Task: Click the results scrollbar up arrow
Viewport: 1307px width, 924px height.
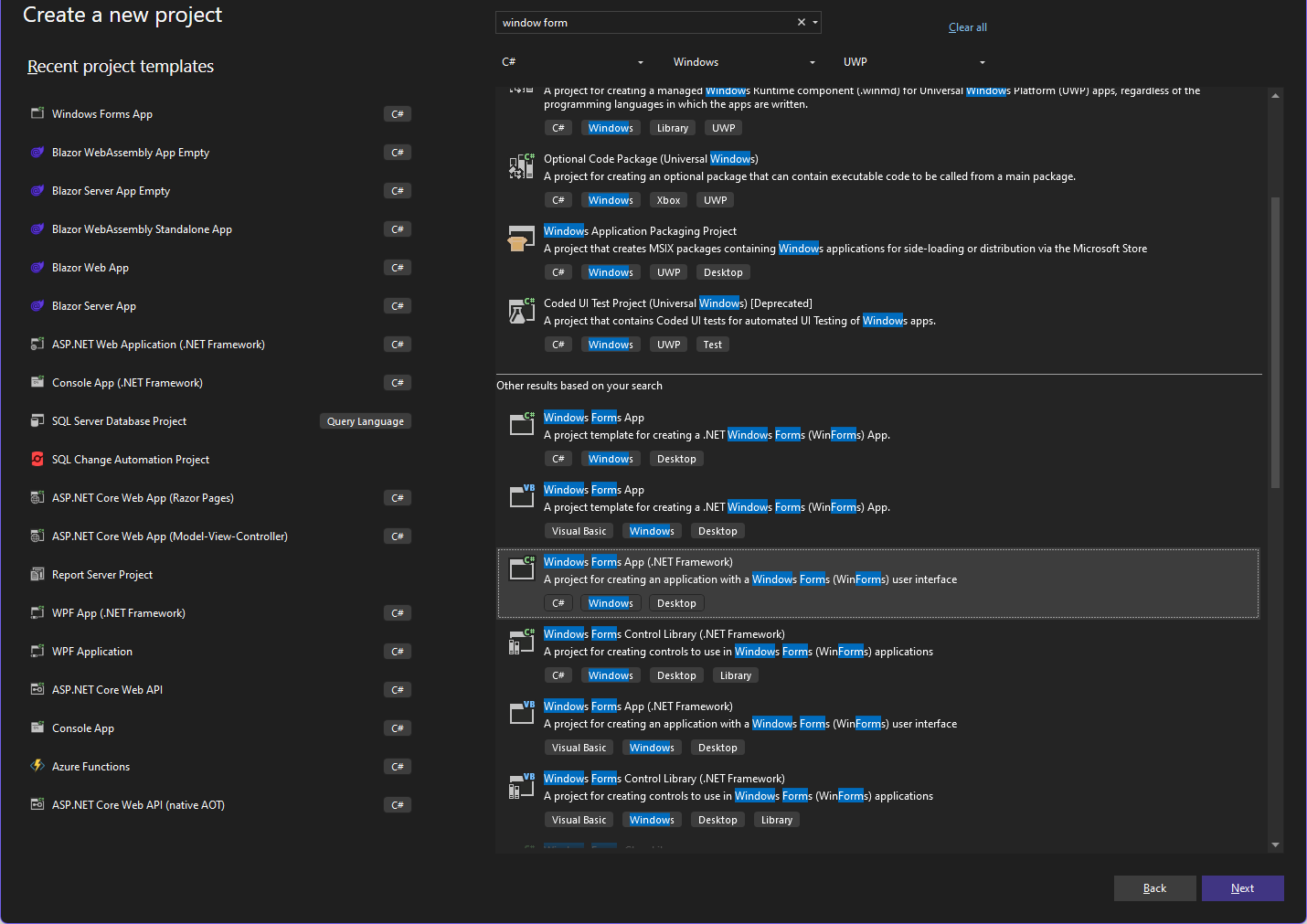Action: (x=1275, y=95)
